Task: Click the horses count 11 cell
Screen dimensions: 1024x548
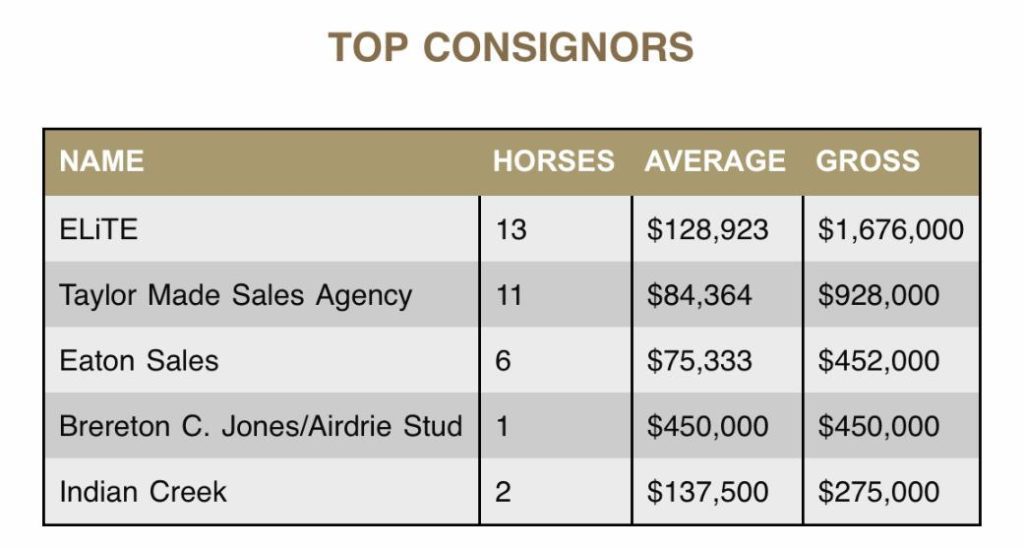Action: point(556,295)
